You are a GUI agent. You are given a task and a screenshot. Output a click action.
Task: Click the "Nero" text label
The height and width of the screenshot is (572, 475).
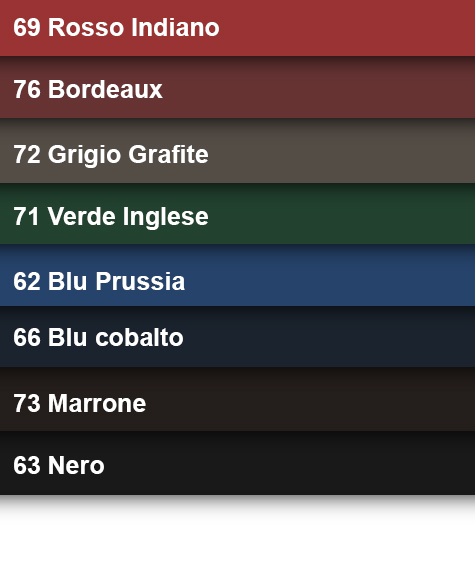76,465
